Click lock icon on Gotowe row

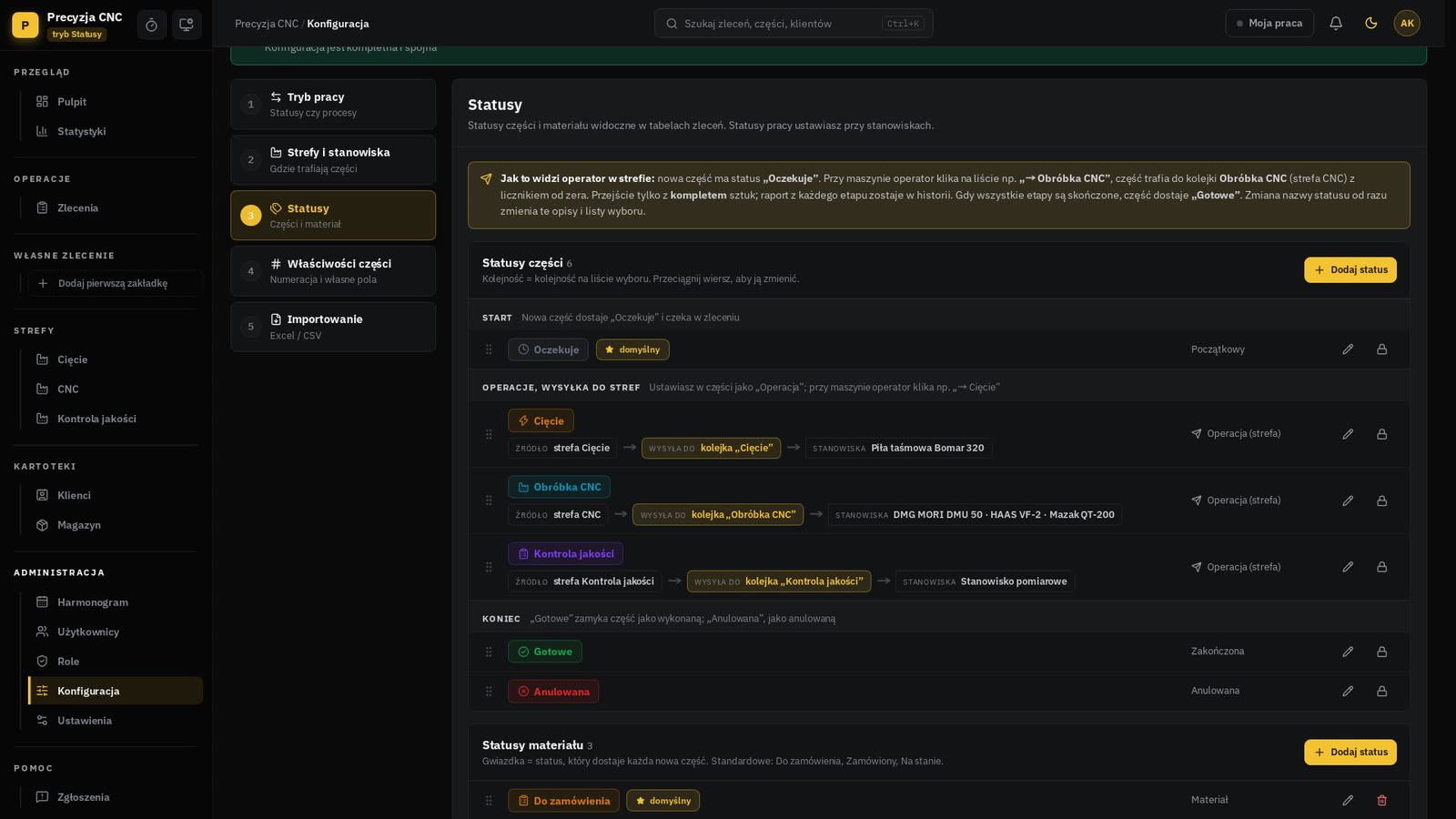click(x=1381, y=652)
